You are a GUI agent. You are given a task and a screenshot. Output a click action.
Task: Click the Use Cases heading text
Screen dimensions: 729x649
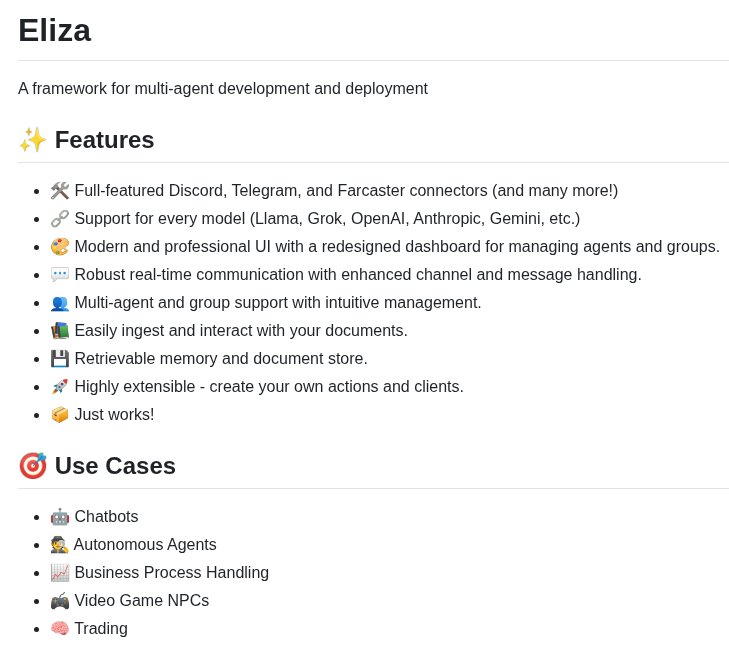point(115,466)
